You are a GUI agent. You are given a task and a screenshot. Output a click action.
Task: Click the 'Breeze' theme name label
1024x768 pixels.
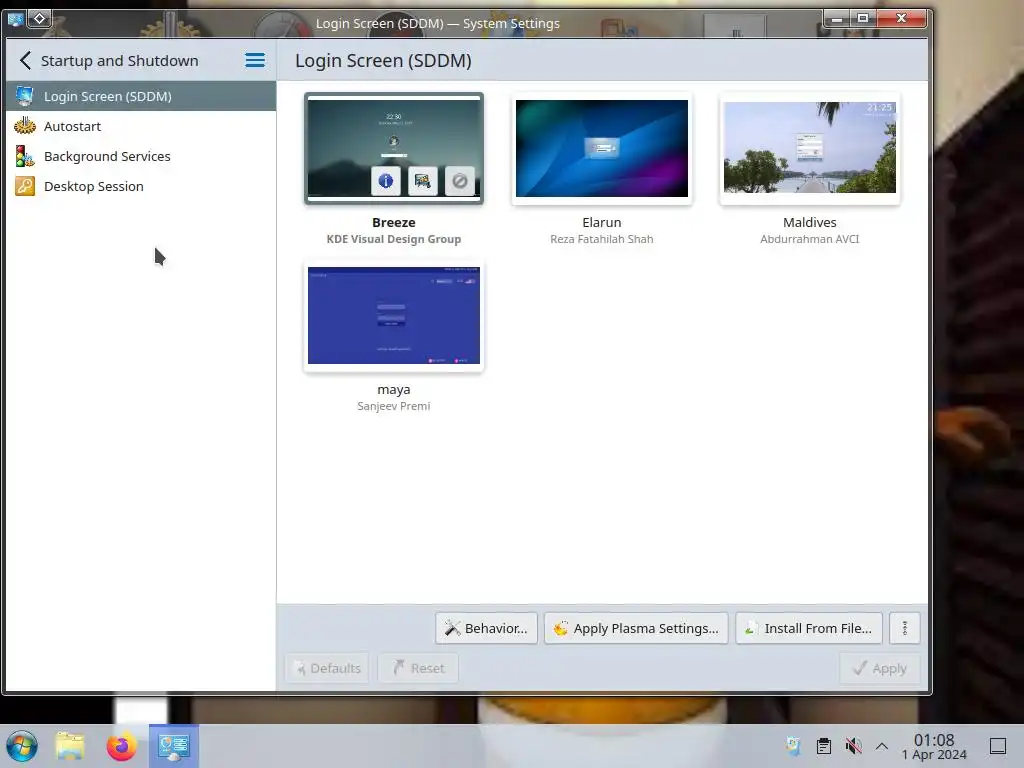[x=394, y=223]
